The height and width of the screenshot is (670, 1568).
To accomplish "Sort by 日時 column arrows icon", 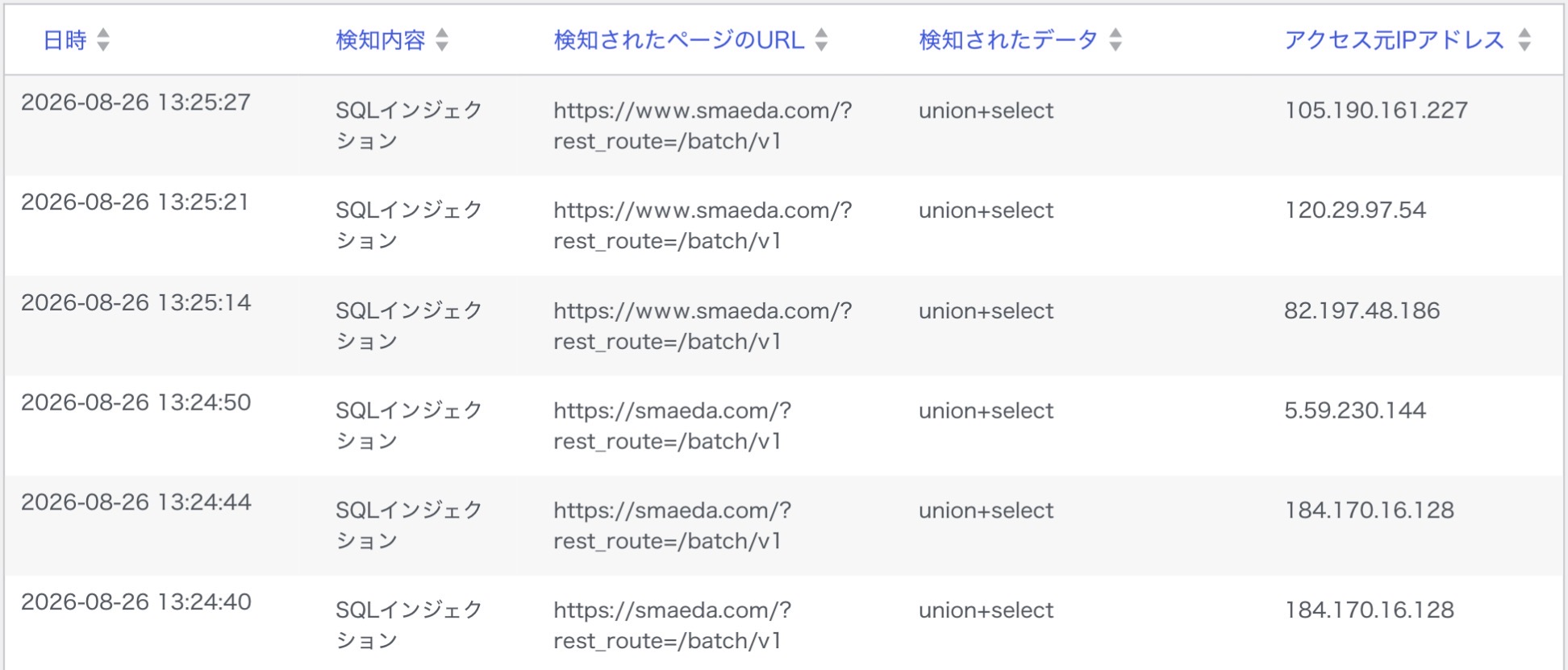I will 103,40.
